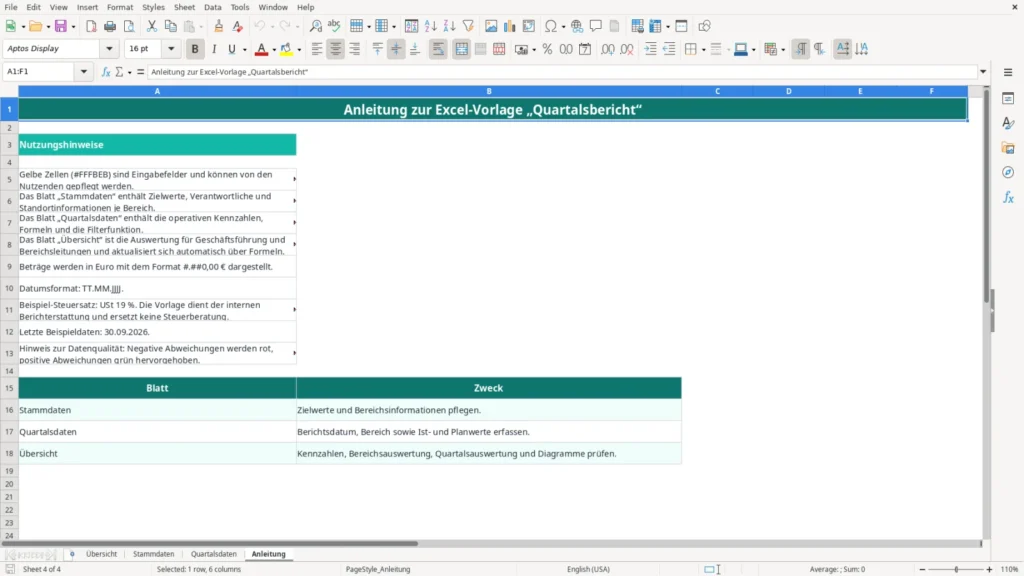Click the Sort Ascending icon
Viewport: 1024px width, 576px height.
tap(430, 26)
